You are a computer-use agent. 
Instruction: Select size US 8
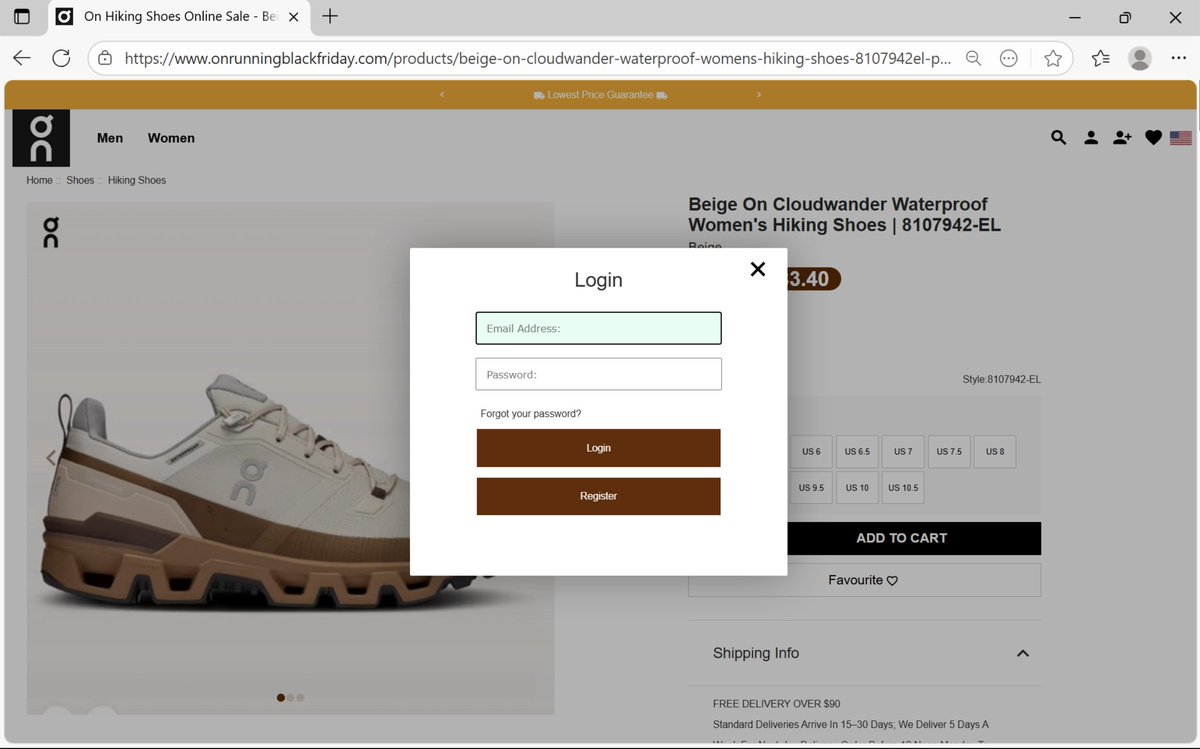pyautogui.click(x=995, y=452)
